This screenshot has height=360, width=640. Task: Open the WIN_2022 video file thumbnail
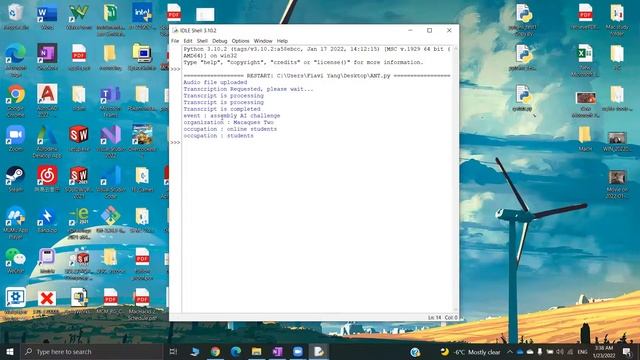point(617,141)
